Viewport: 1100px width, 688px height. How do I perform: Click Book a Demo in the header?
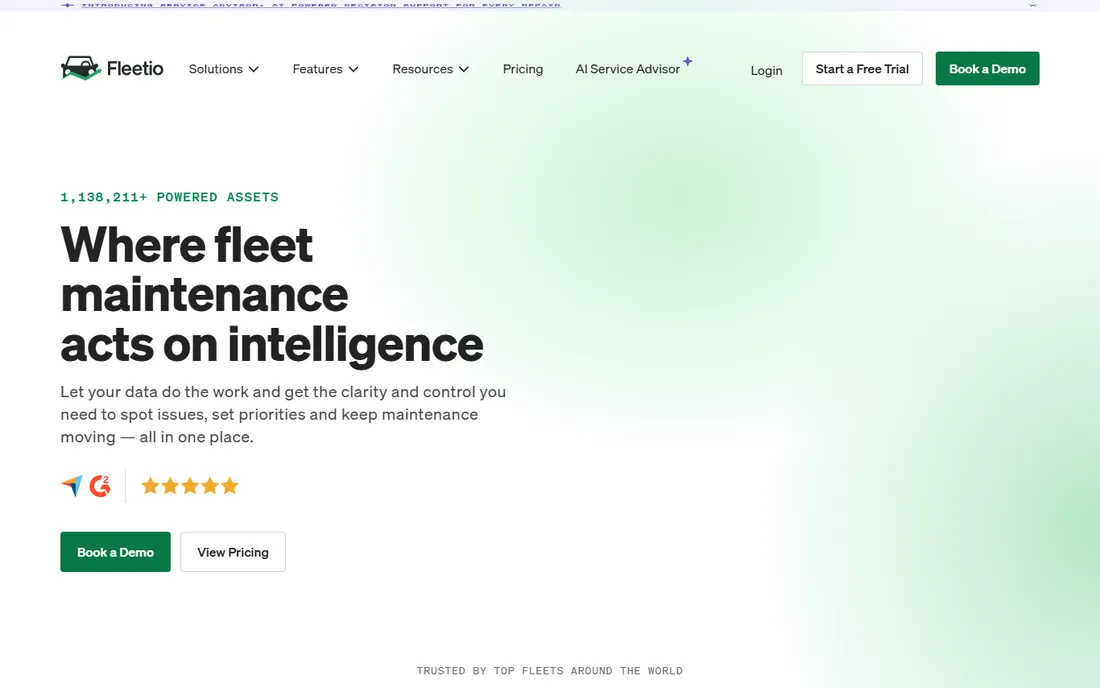(x=987, y=69)
